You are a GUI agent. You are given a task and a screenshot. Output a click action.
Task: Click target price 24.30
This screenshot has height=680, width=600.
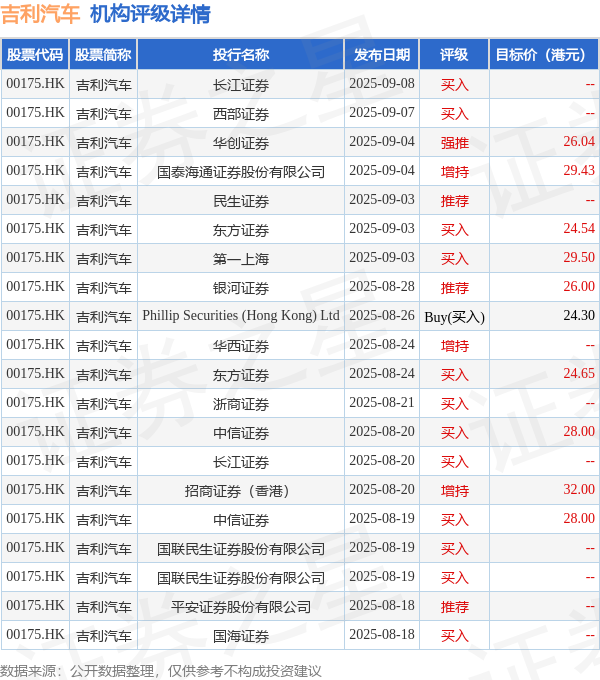(x=579, y=315)
